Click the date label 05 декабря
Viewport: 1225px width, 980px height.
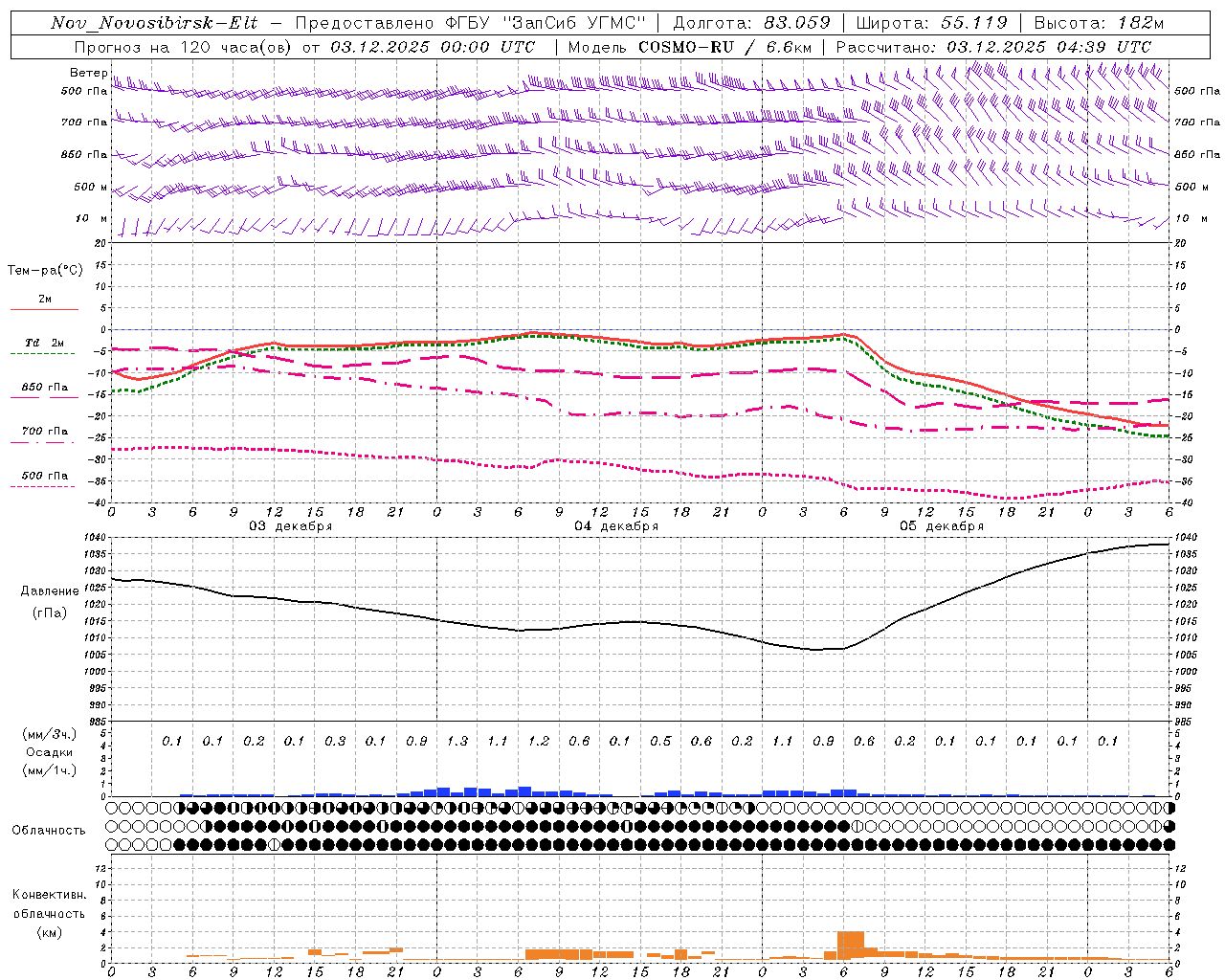942,526
